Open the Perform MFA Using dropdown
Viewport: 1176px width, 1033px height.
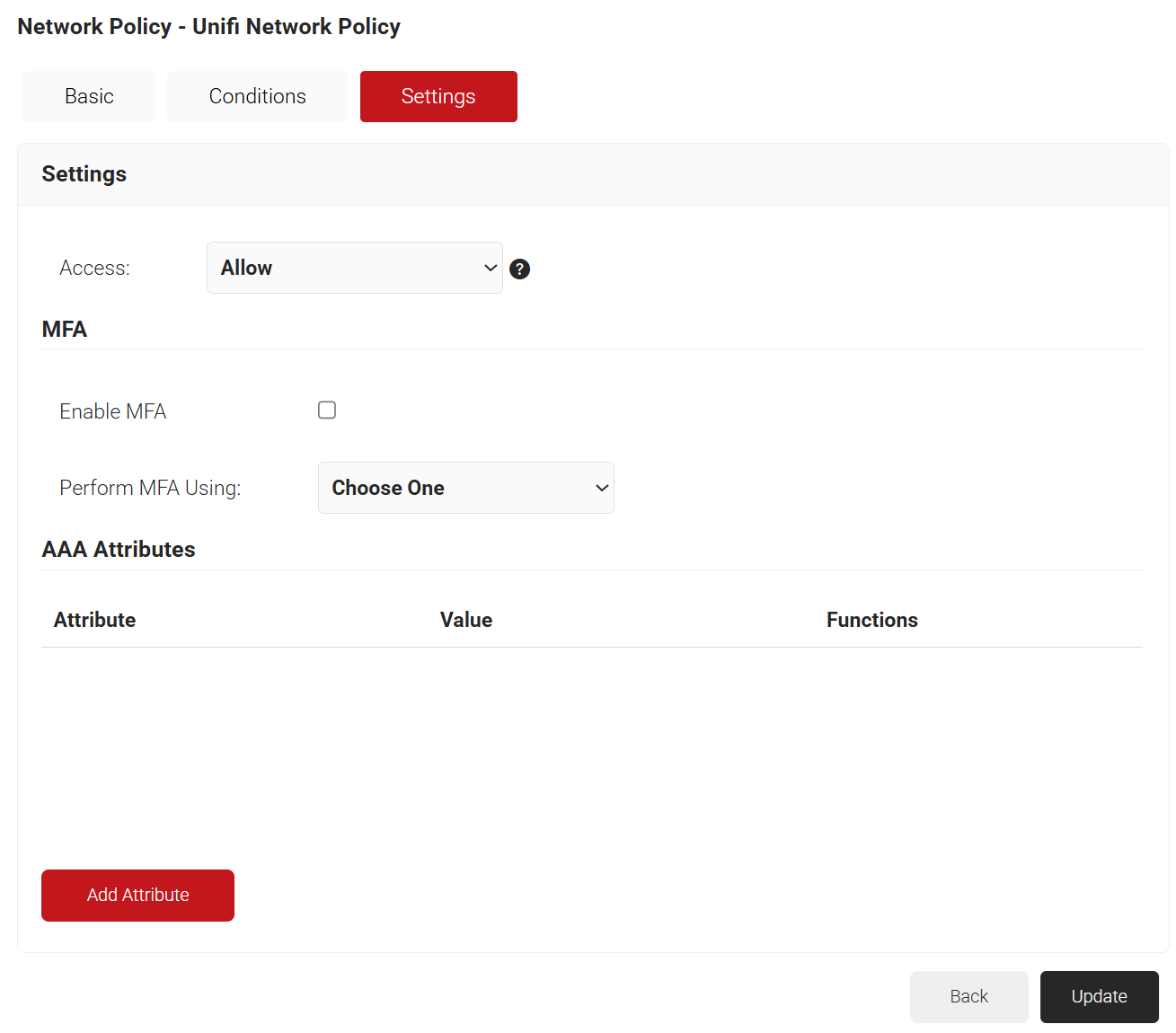465,488
